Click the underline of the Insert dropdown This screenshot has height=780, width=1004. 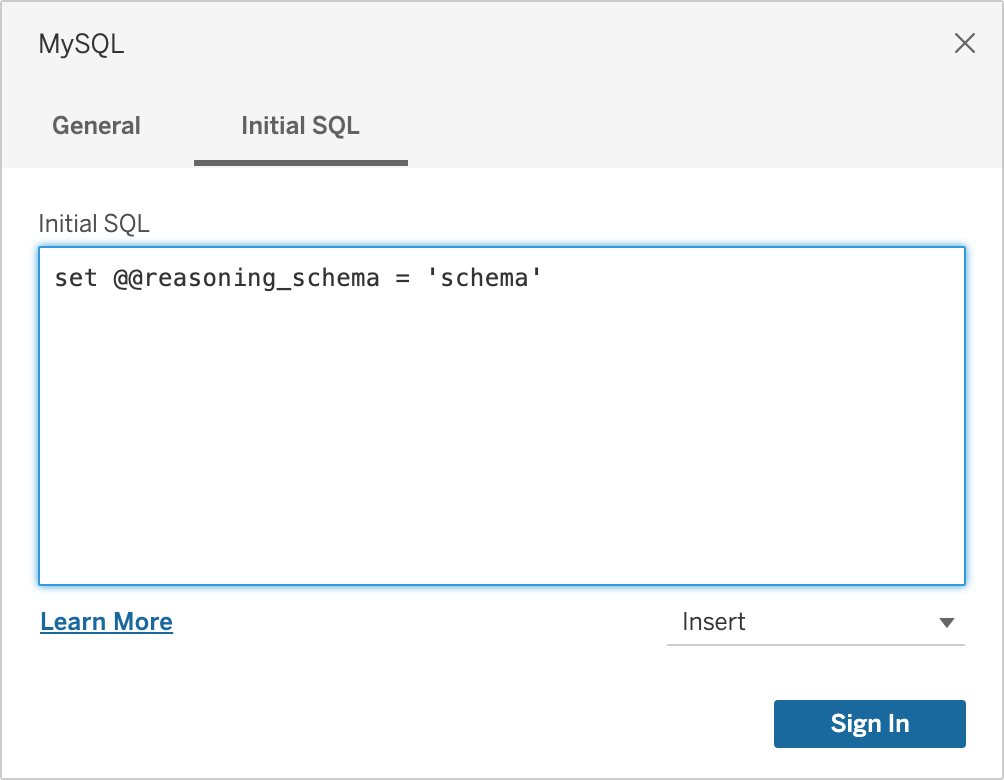[815, 645]
